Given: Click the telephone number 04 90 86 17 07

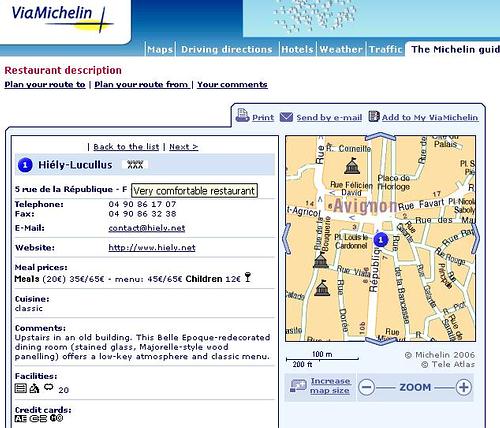Looking at the screenshot, I should [x=142, y=204].
